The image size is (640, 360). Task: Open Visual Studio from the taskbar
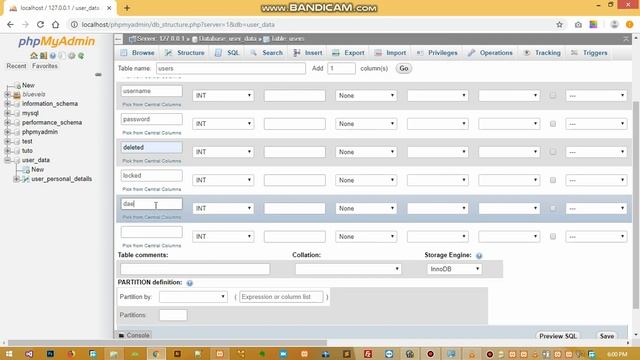pyautogui.click(x=29, y=354)
